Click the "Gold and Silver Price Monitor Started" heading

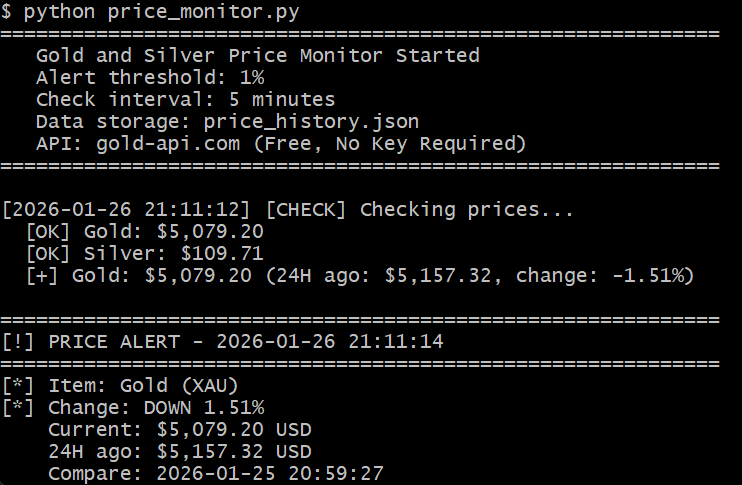pos(257,55)
